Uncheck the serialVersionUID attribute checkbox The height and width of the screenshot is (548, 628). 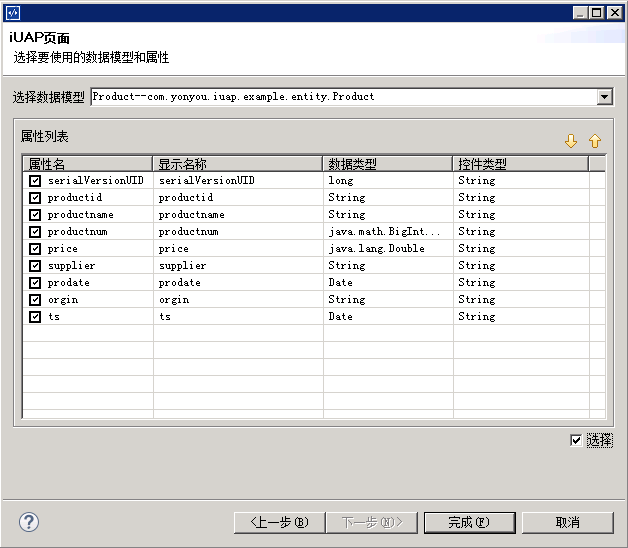point(35,181)
